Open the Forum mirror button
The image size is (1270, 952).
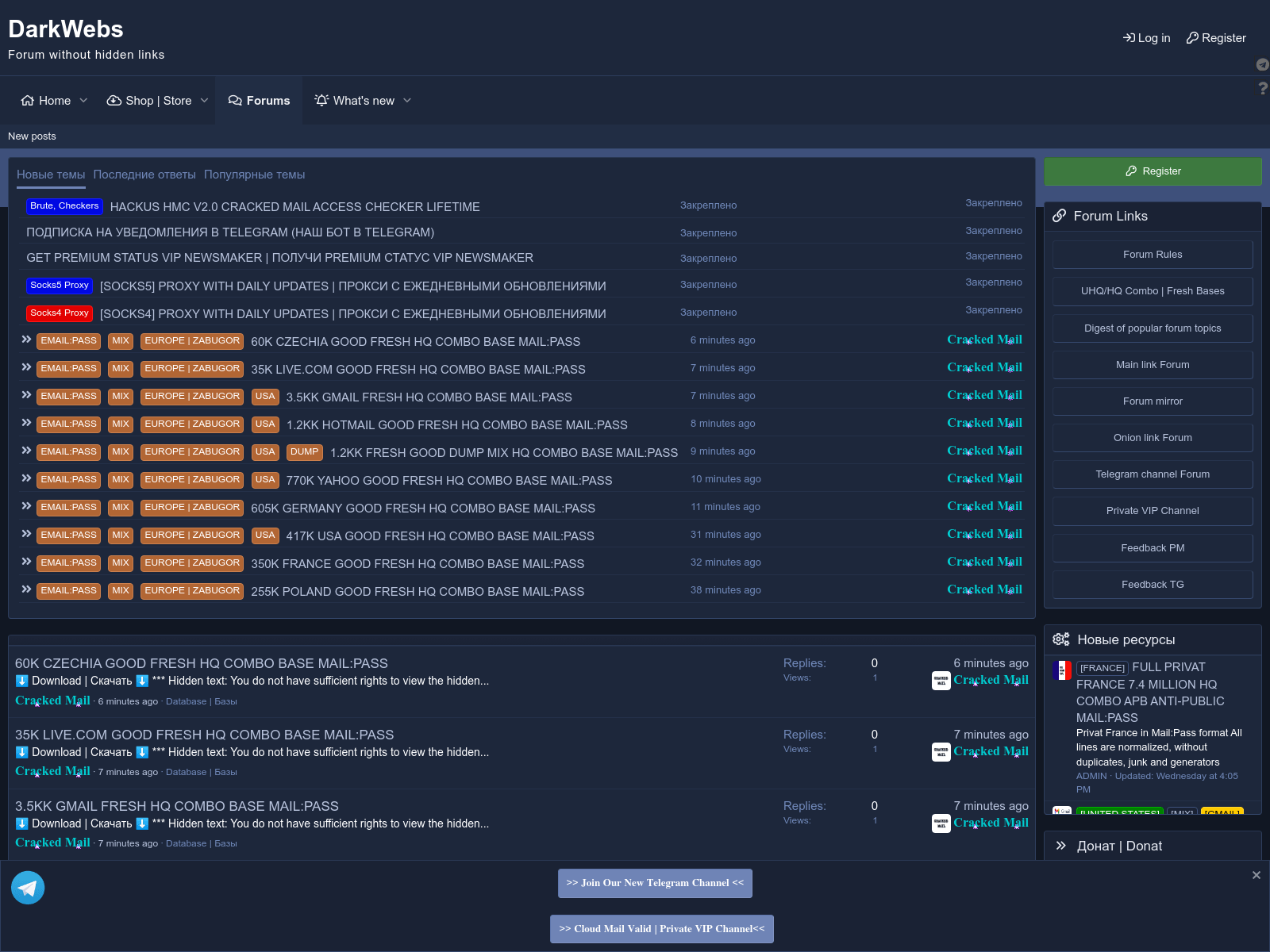coord(1153,401)
